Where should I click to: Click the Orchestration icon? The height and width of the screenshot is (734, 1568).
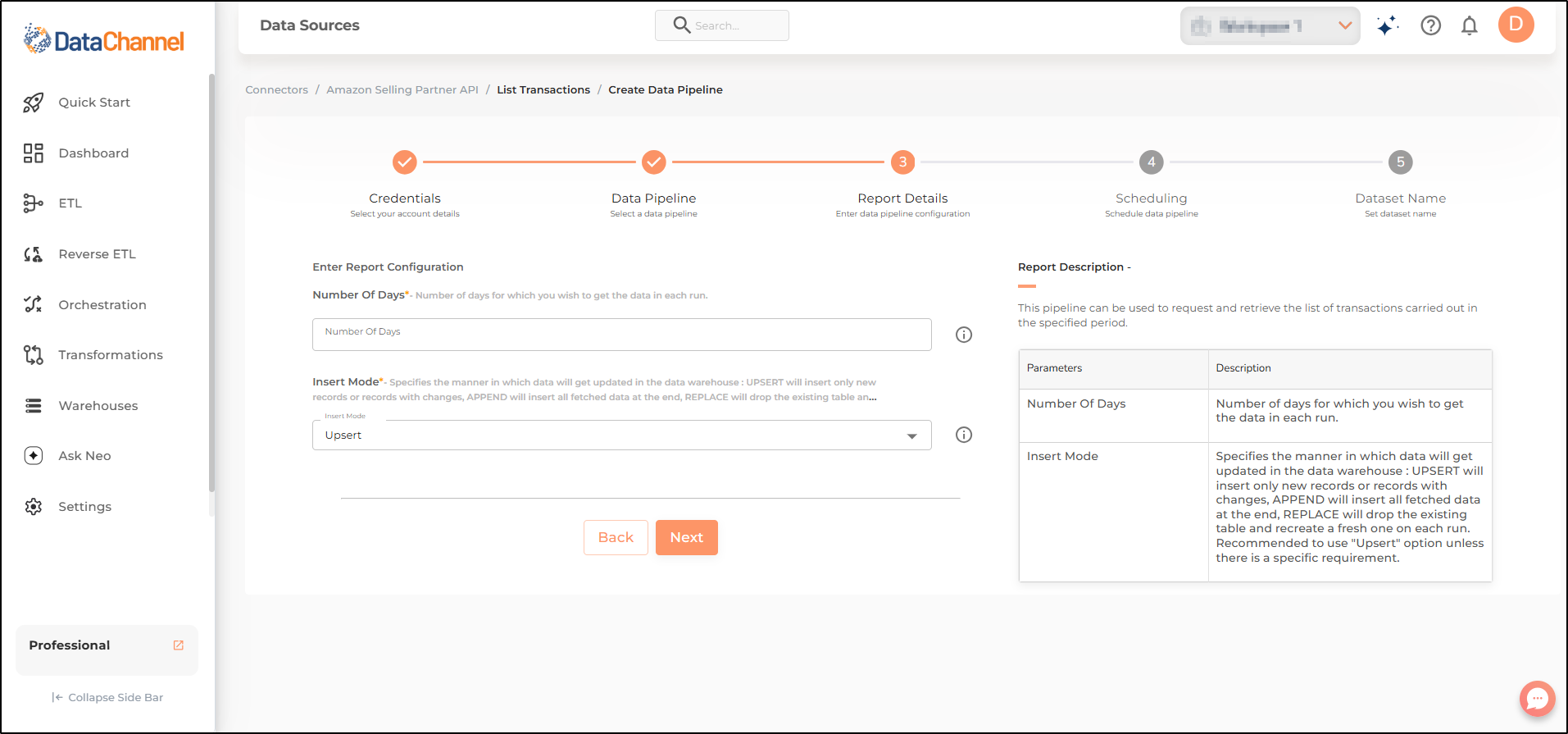(33, 304)
